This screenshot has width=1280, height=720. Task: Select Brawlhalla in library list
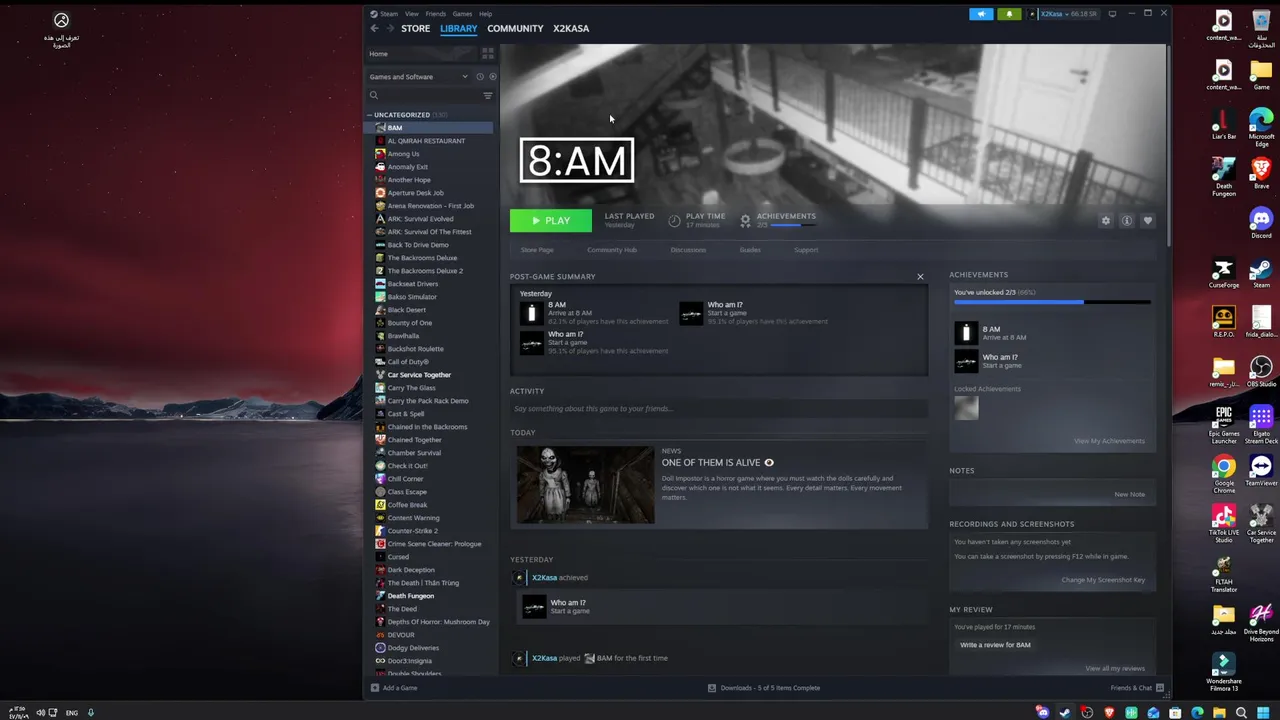point(403,336)
